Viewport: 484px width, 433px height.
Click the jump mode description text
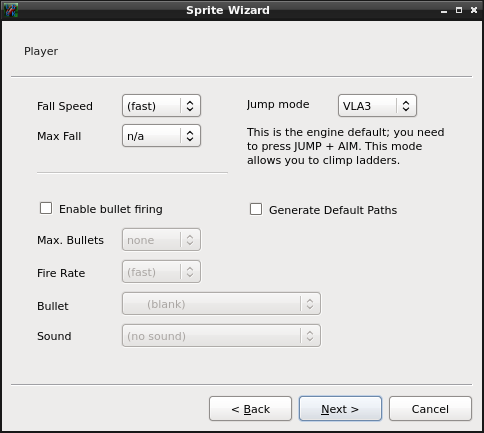(x=345, y=146)
